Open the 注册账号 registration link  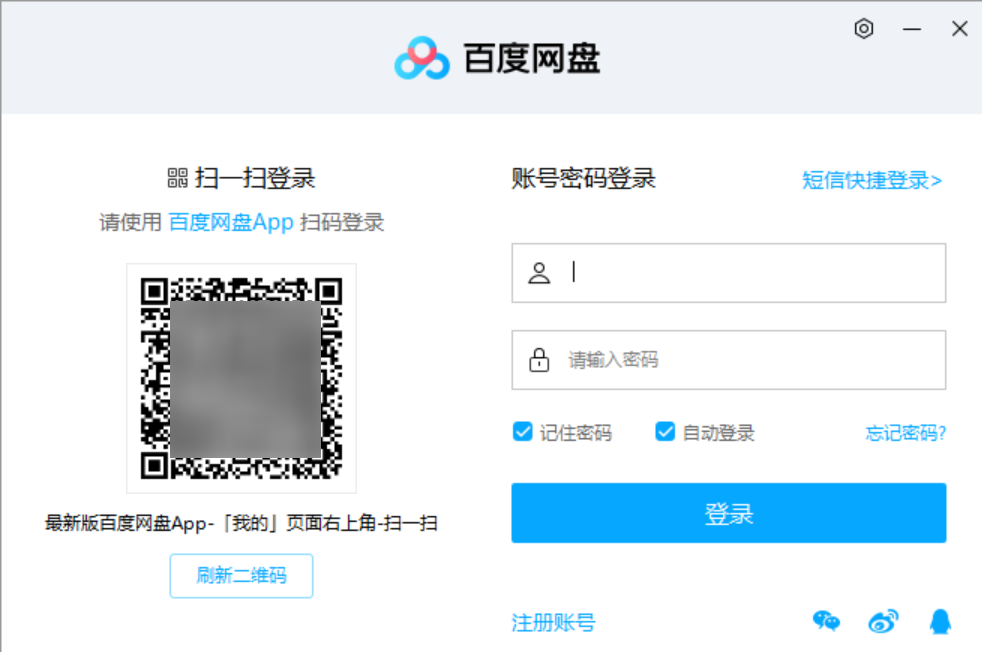(552, 622)
